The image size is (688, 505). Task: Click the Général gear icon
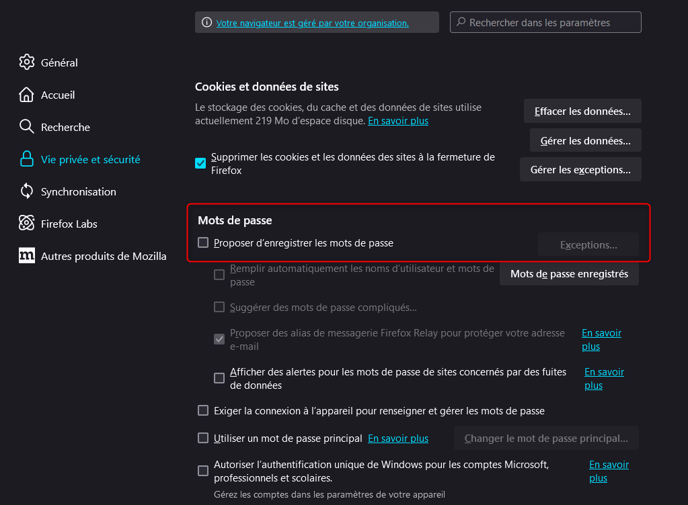(26, 62)
